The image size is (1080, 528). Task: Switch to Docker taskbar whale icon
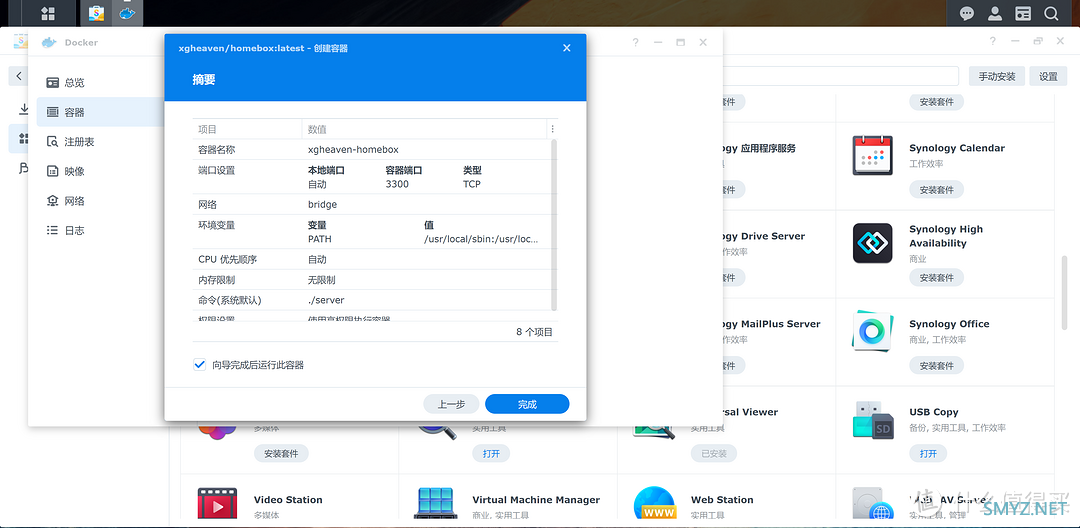[127, 13]
